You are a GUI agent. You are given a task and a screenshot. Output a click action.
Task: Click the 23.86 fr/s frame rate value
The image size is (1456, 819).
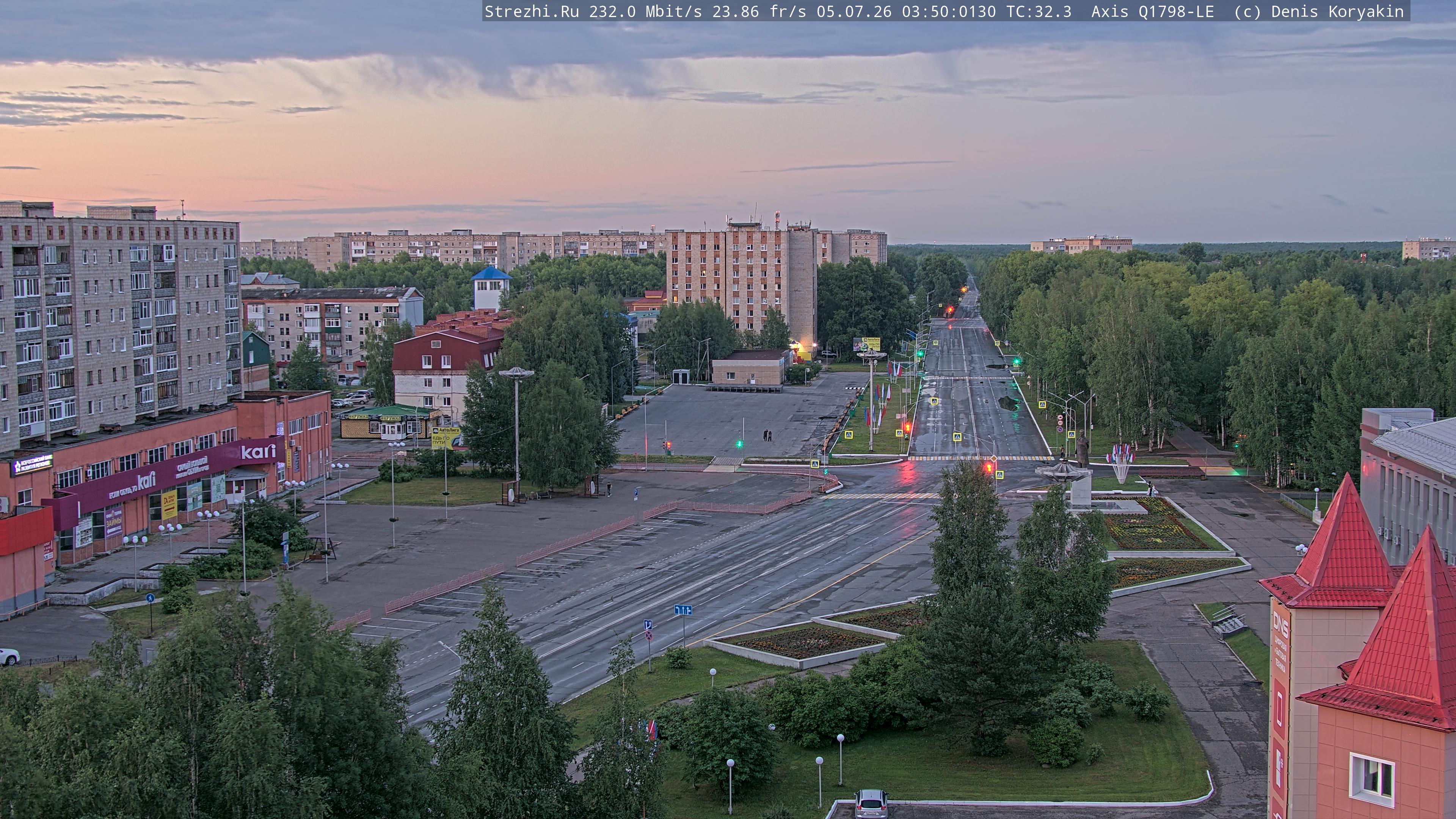coord(759,11)
